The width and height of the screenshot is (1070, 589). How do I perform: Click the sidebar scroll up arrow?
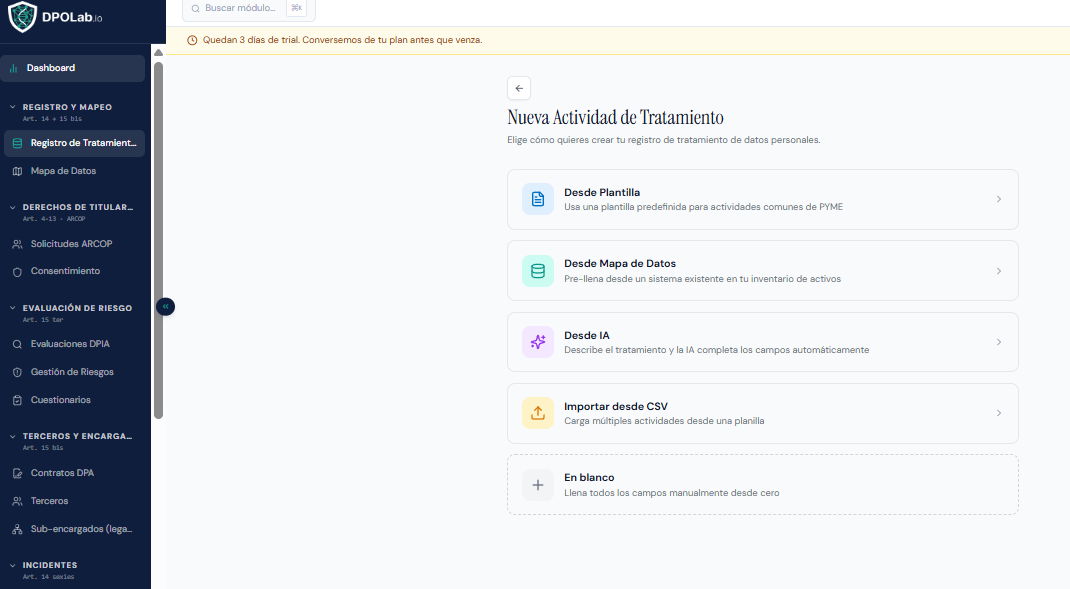tap(158, 53)
